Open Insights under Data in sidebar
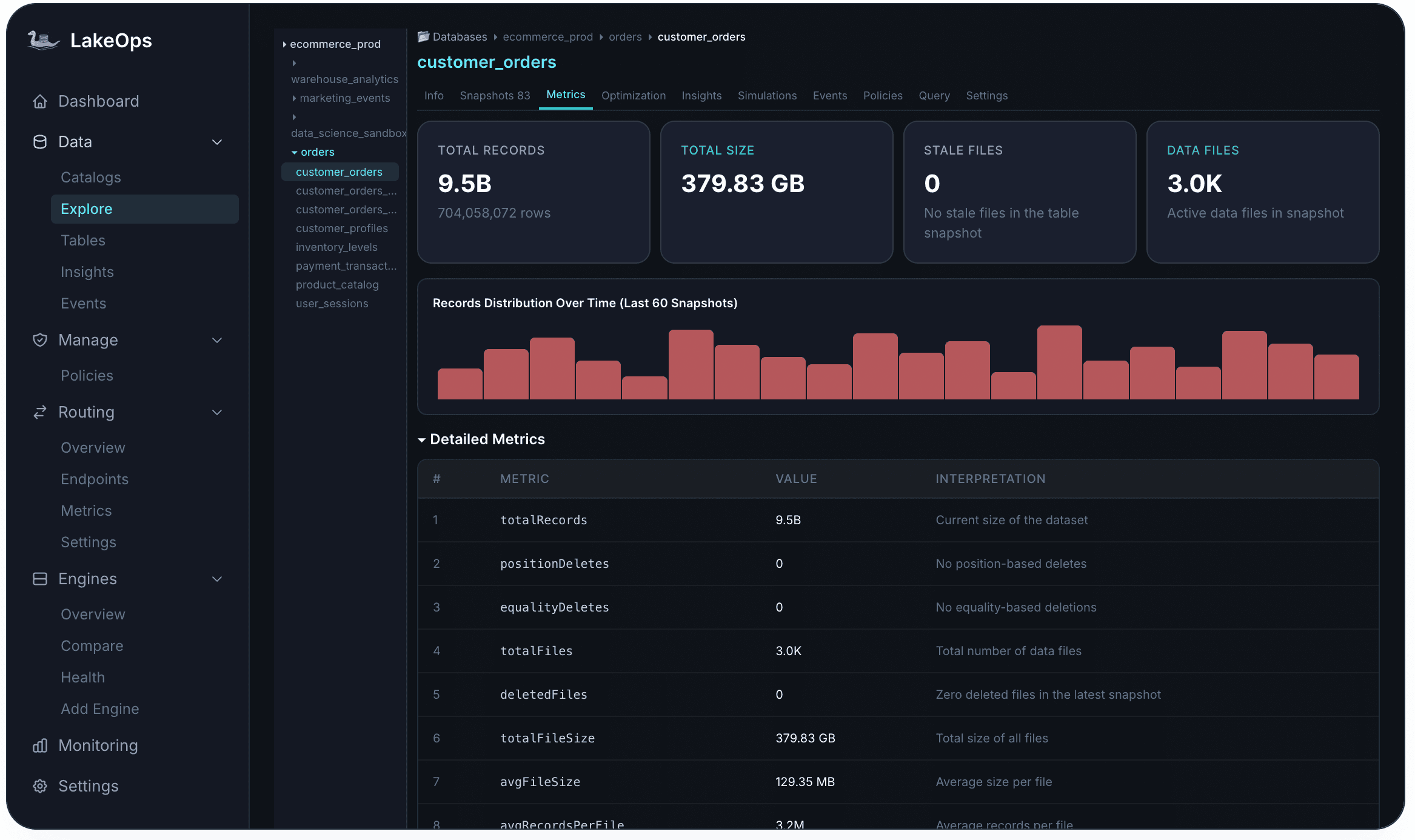This screenshot has height=840, width=1415. point(87,272)
